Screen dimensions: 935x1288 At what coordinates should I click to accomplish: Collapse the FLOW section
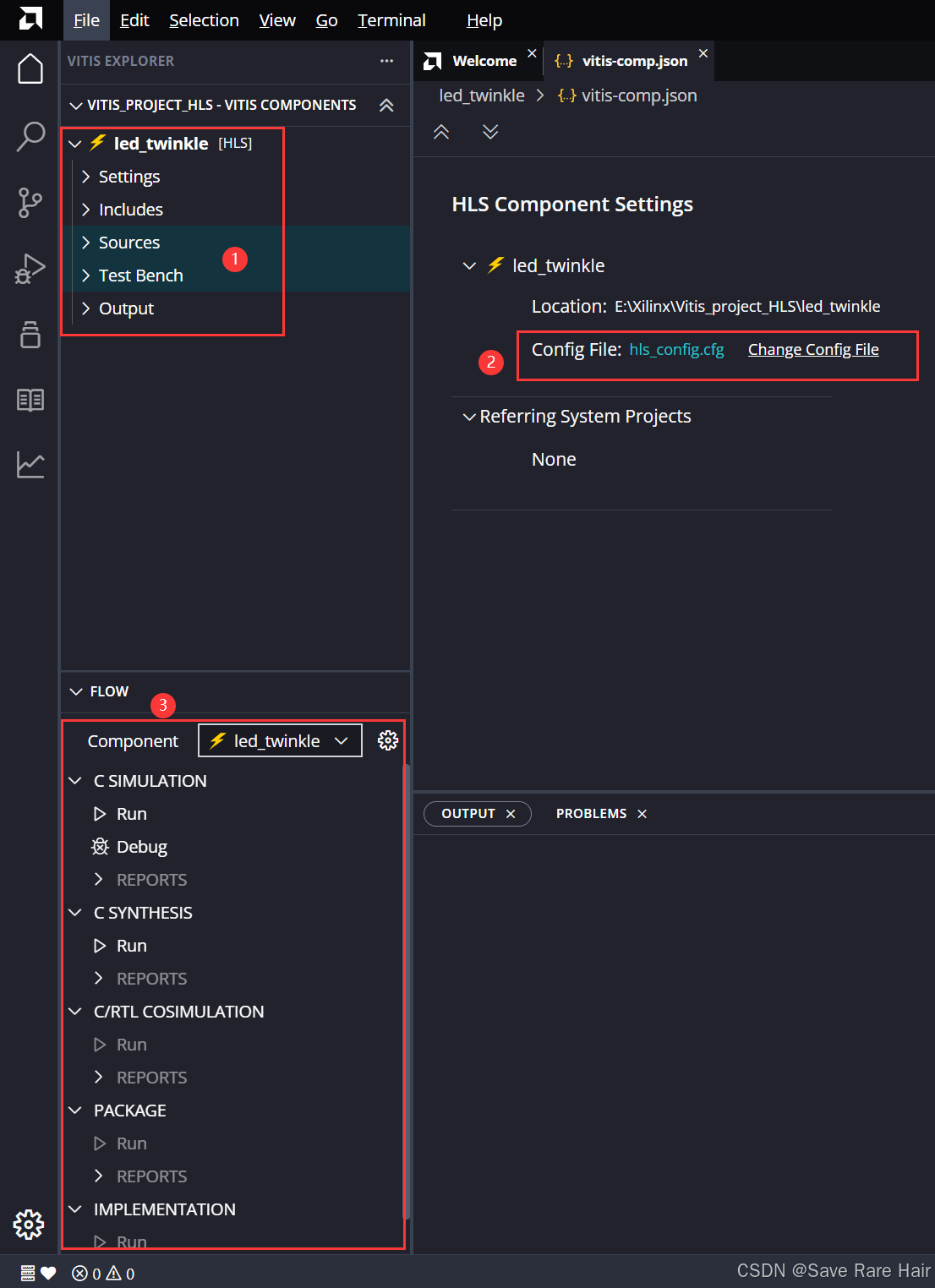(76, 691)
